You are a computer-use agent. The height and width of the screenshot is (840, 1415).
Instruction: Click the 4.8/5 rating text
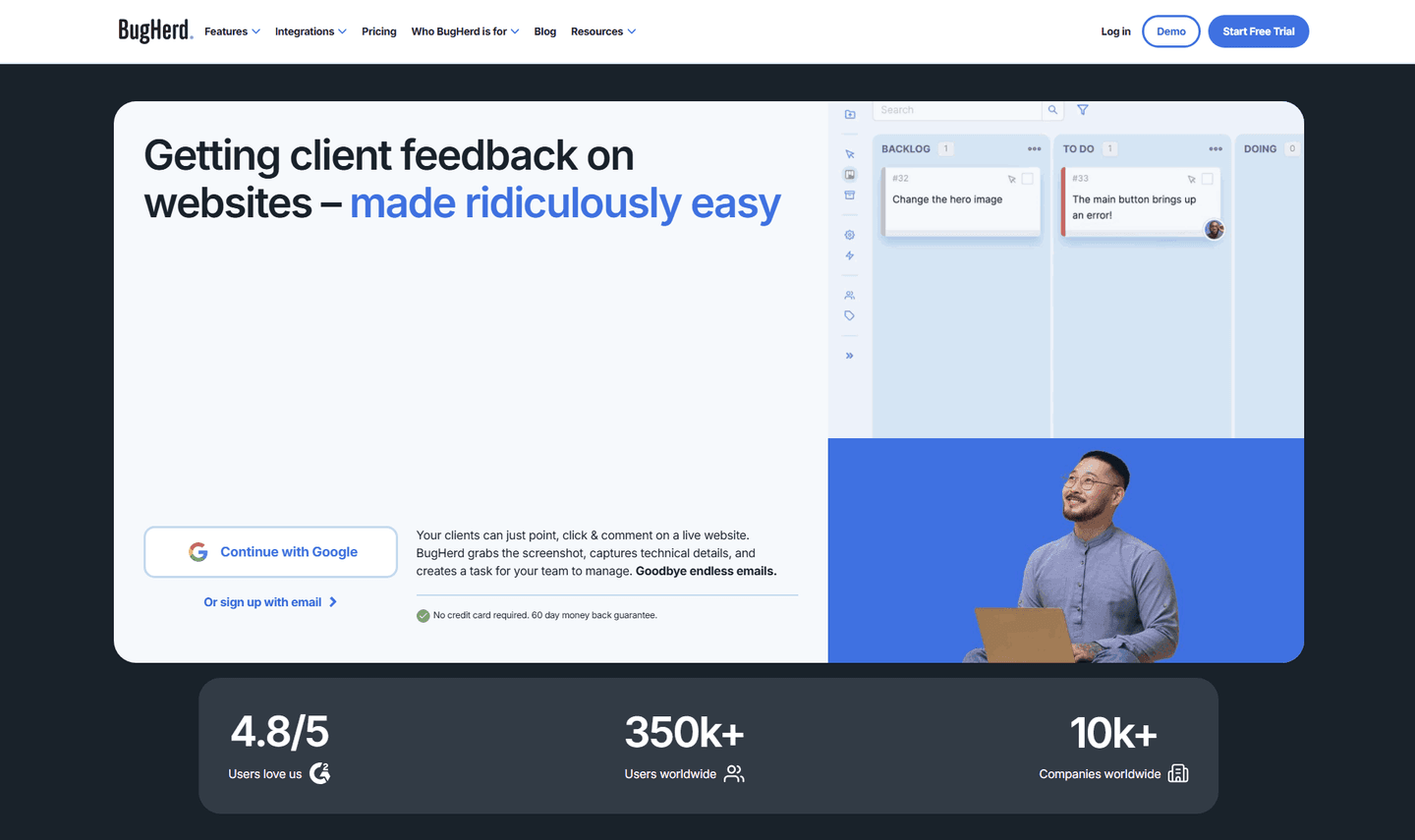click(280, 732)
